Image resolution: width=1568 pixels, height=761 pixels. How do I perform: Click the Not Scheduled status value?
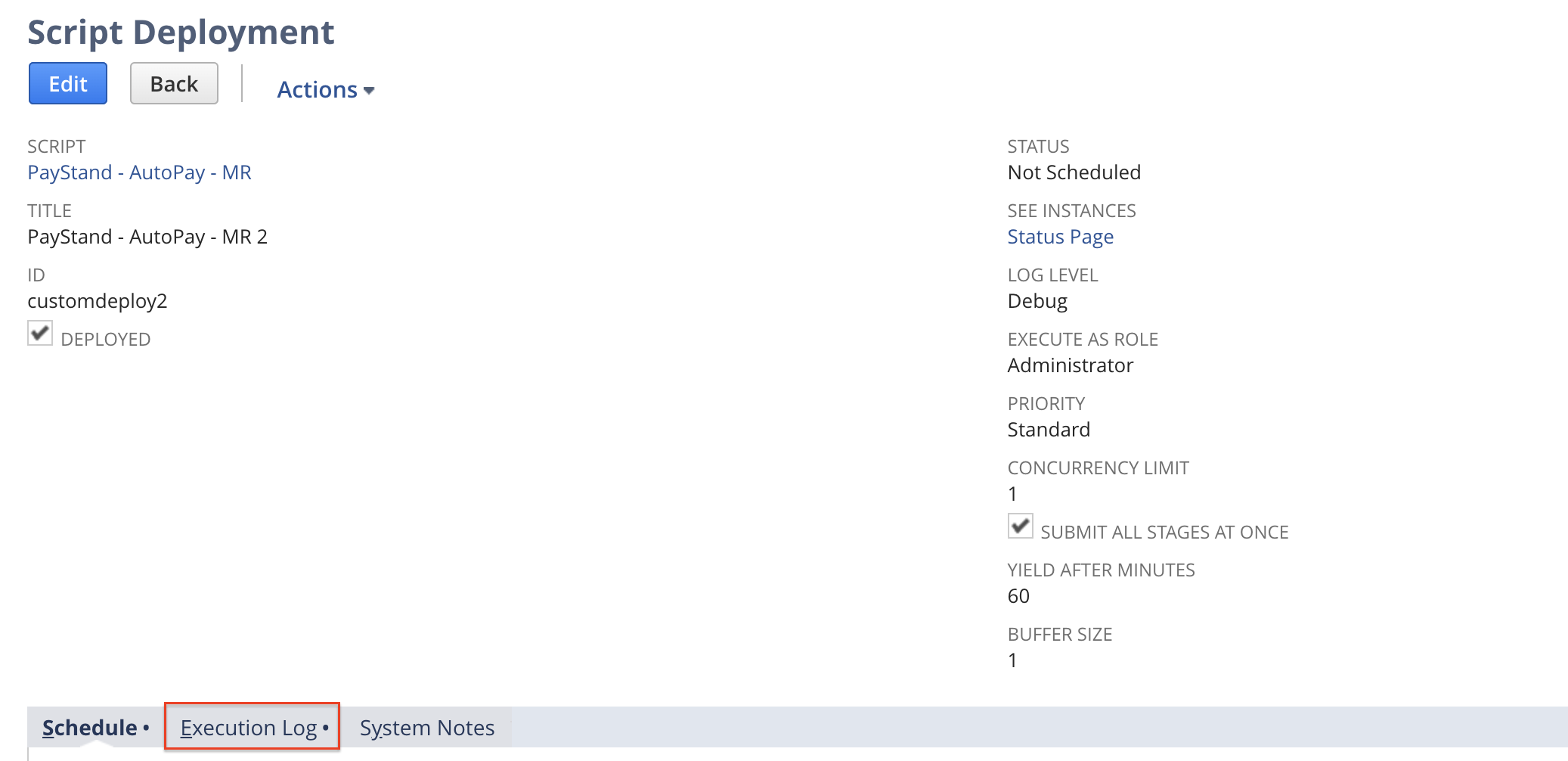click(x=1074, y=172)
